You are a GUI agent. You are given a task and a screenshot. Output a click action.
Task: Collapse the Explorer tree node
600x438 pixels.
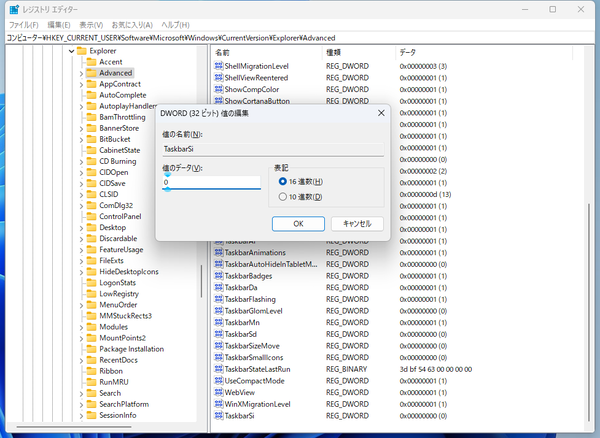72,51
